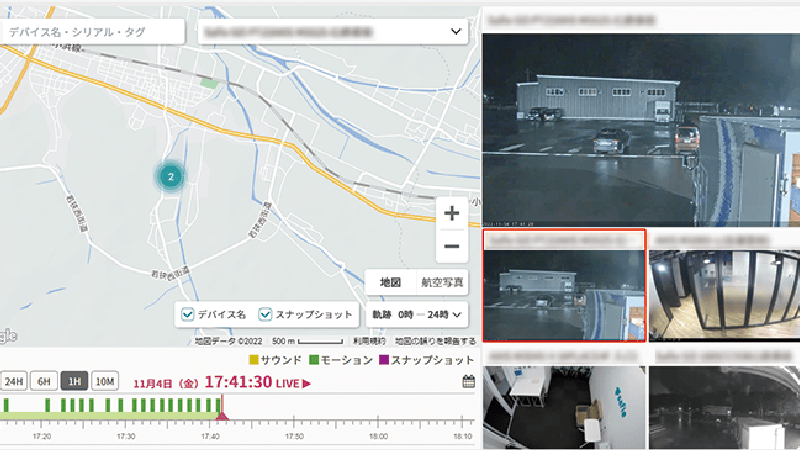Click the 17:41:30 current time display
Image resolution: width=800 pixels, height=450 pixels.
(238, 382)
